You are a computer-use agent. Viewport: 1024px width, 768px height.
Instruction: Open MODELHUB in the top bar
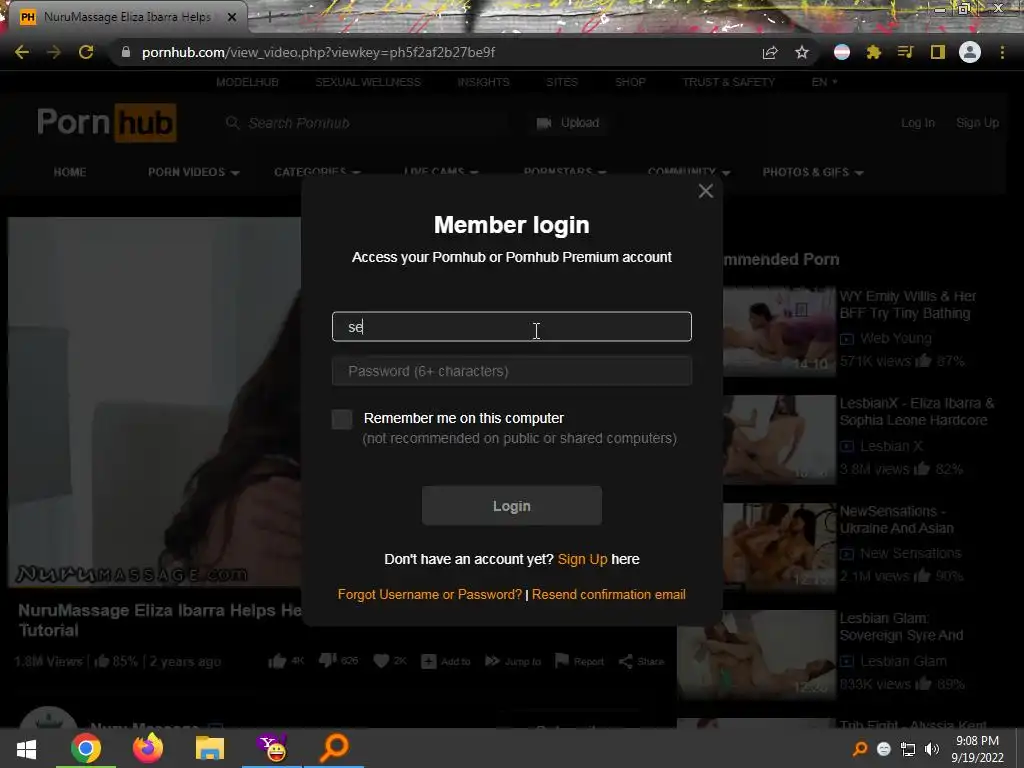coord(248,82)
